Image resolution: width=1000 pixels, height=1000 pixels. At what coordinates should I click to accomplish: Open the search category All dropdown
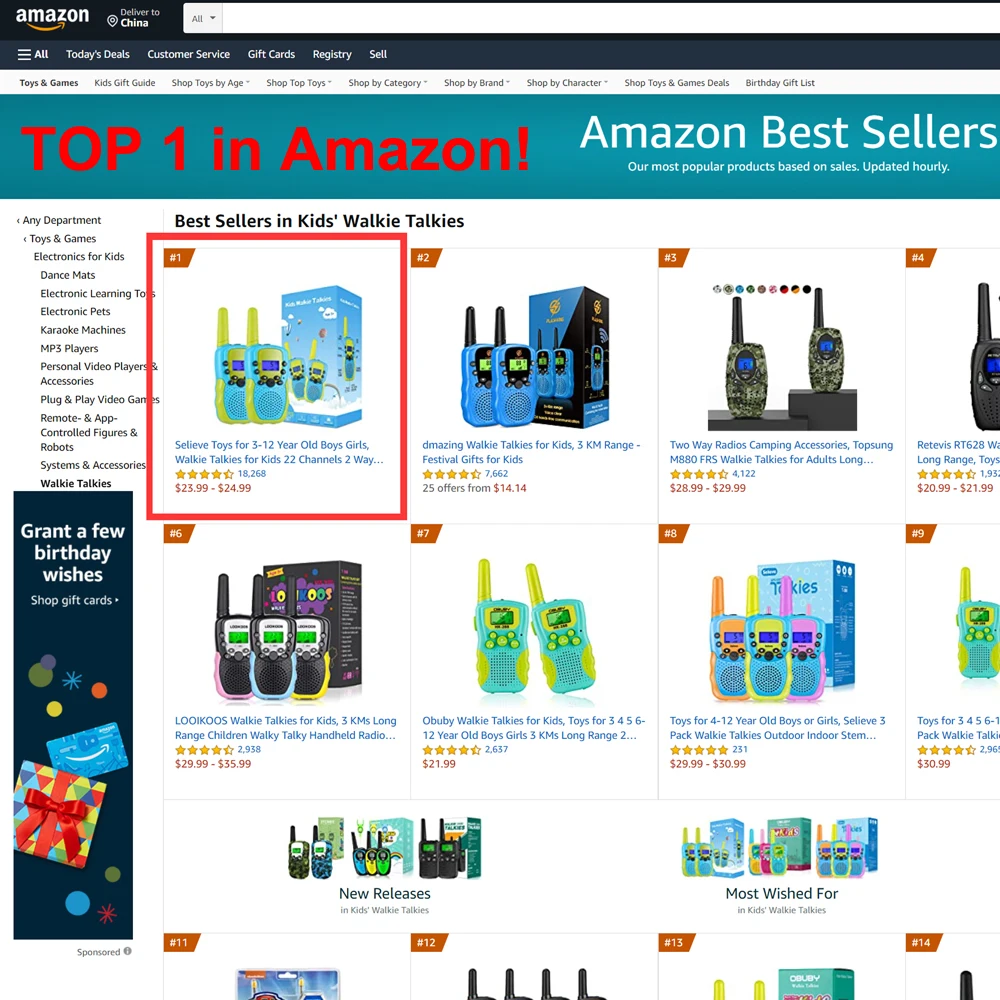tap(203, 18)
